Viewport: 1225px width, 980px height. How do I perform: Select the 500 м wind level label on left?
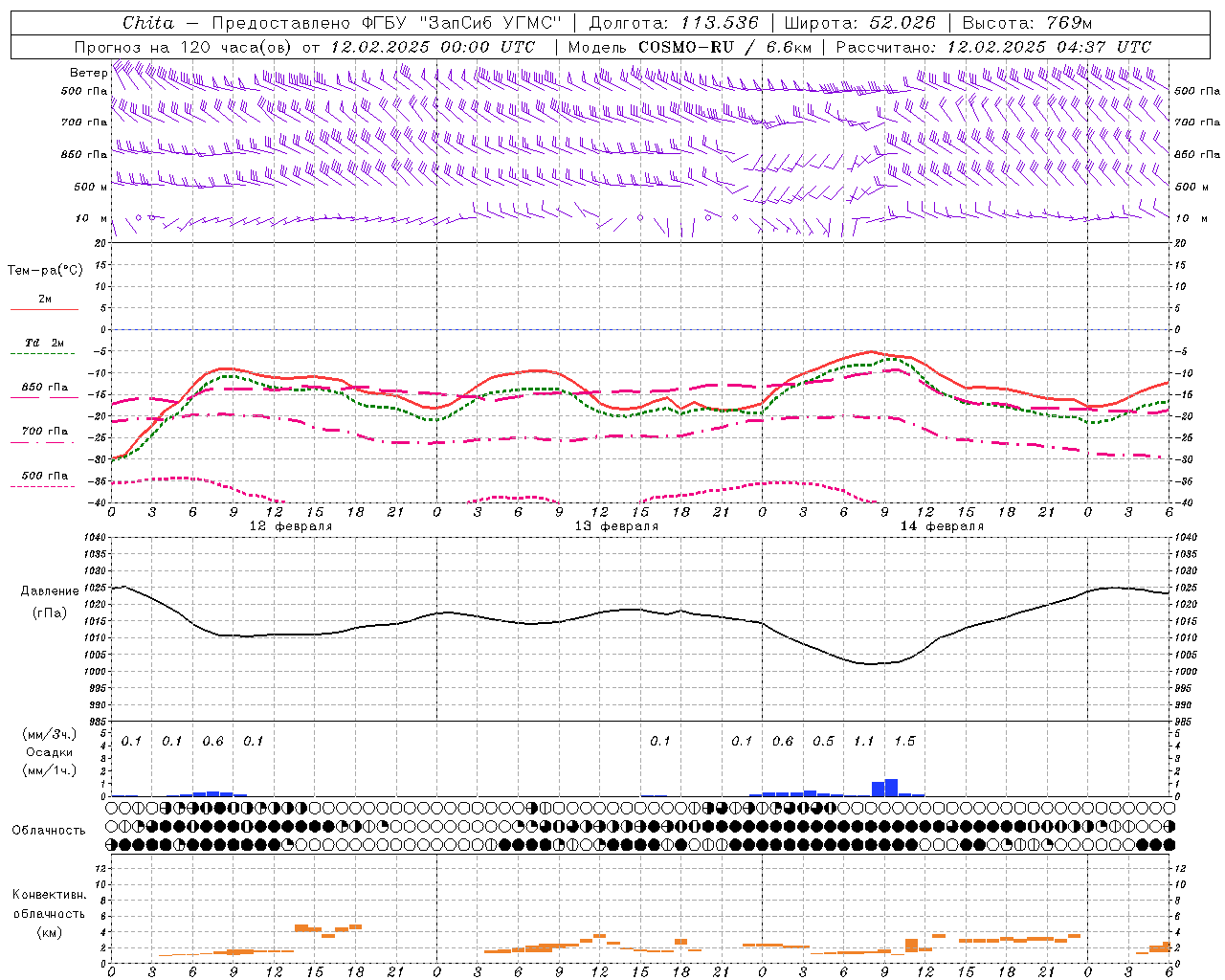92,187
